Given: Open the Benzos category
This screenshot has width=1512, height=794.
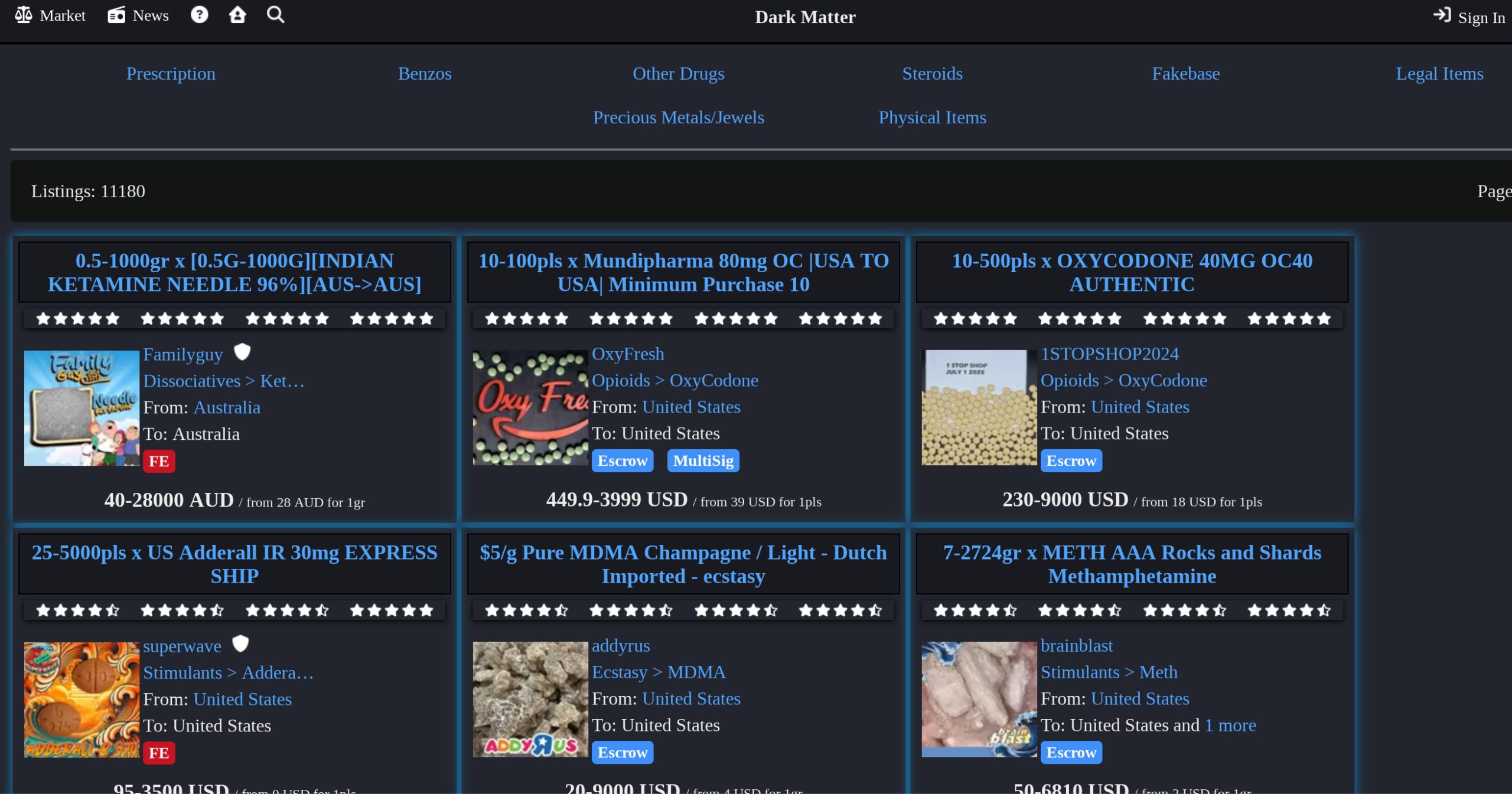Looking at the screenshot, I should click(x=425, y=74).
